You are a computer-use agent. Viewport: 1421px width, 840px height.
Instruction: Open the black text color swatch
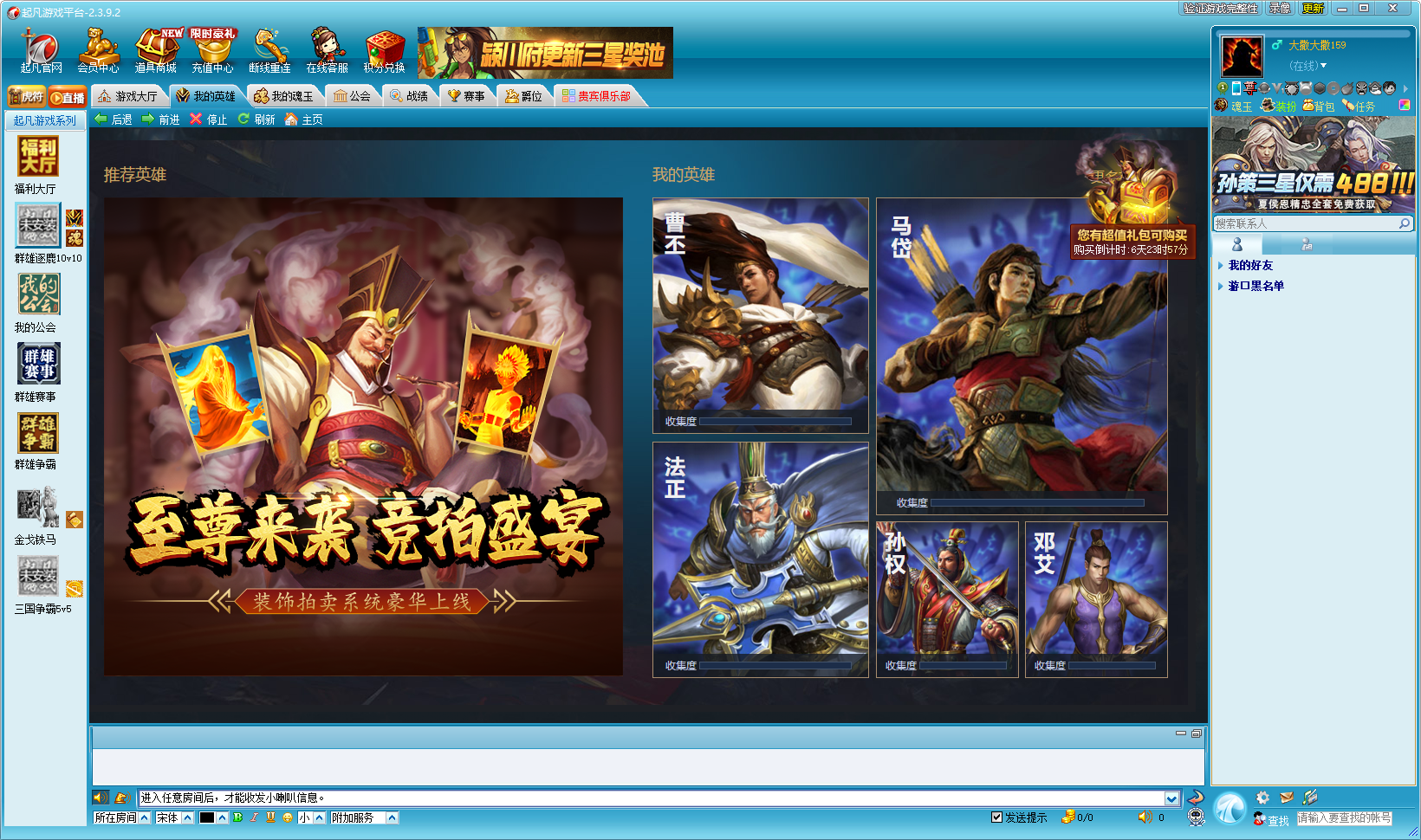207,817
